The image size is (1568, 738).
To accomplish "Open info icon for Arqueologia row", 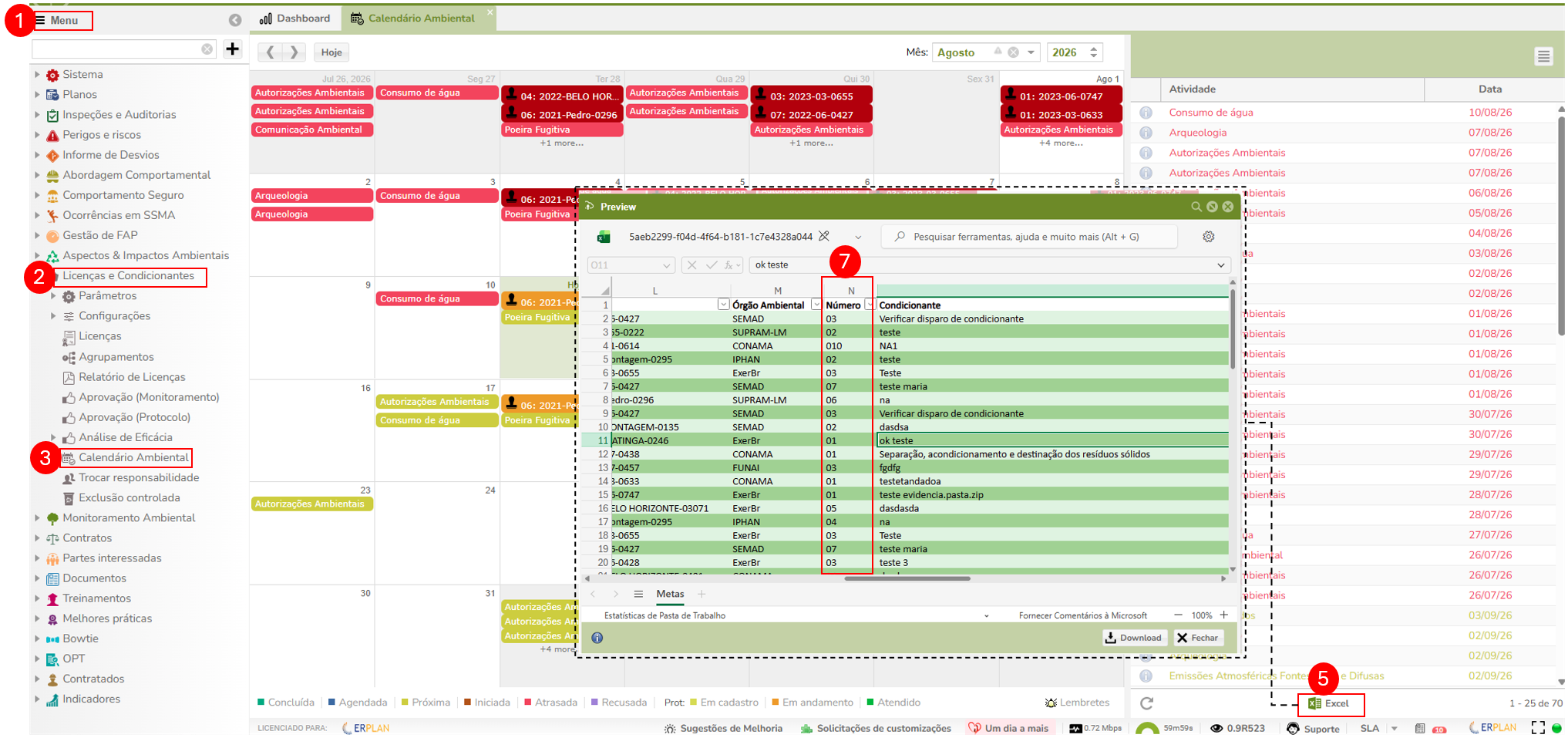I will [1146, 133].
